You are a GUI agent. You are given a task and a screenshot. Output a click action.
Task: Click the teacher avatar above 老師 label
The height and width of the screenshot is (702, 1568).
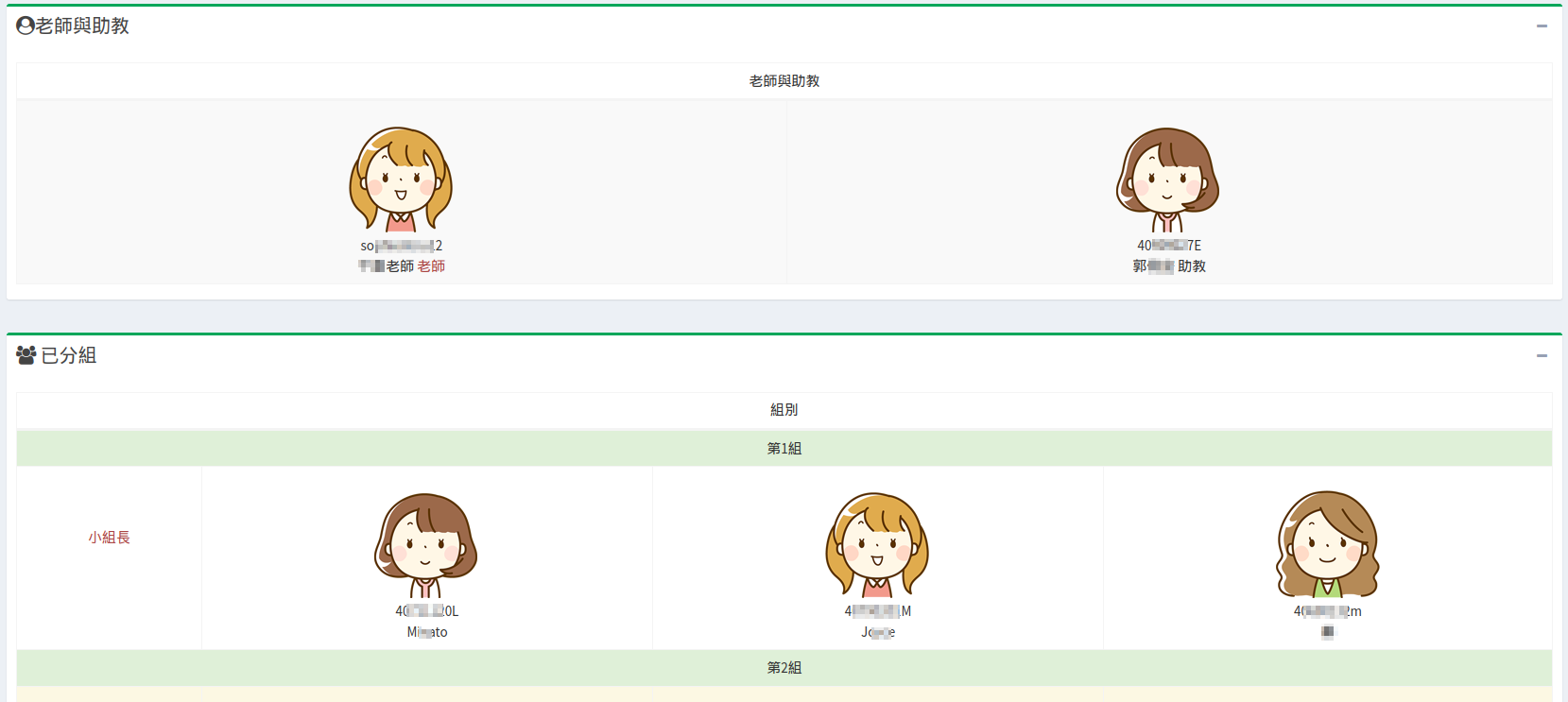click(x=401, y=180)
